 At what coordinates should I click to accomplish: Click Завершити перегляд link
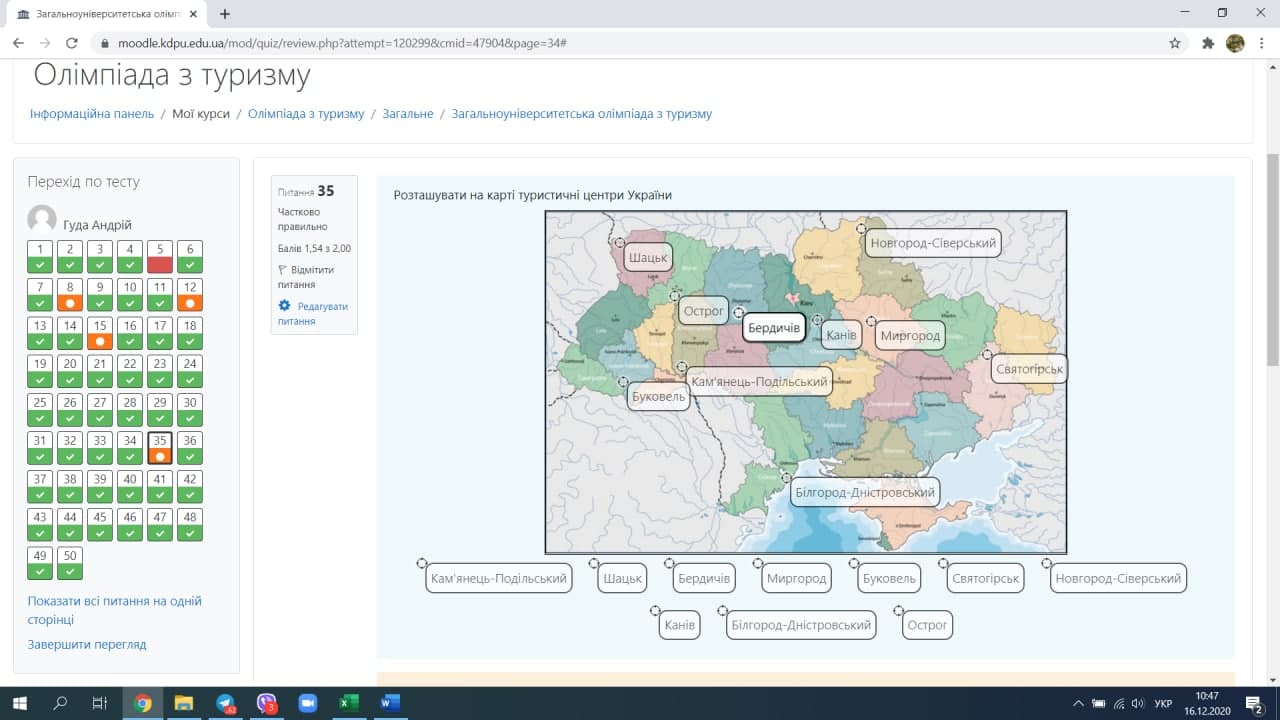click(87, 645)
